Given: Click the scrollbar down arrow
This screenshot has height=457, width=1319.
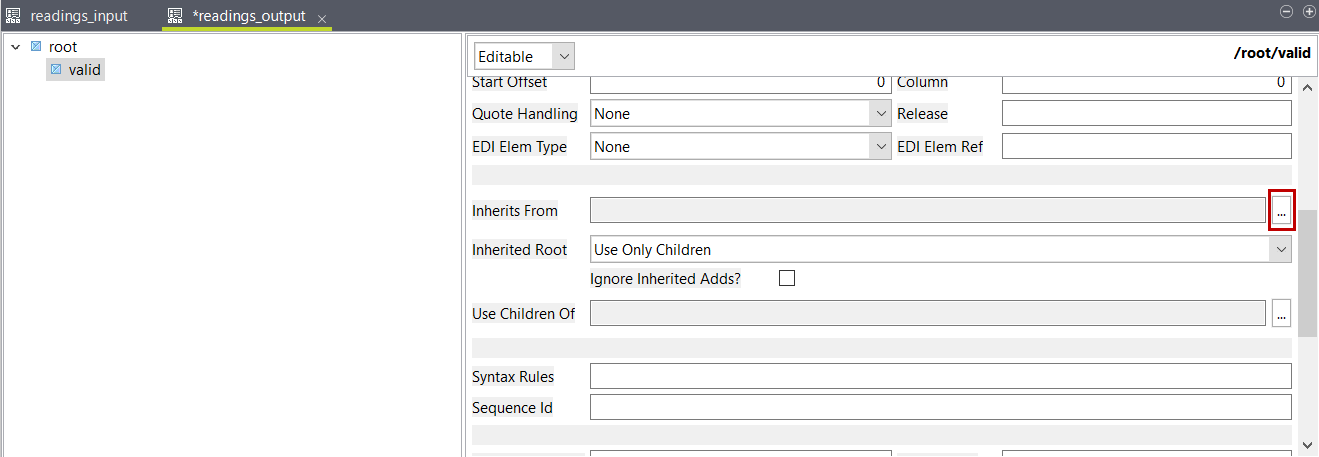Looking at the screenshot, I should (x=1307, y=443).
